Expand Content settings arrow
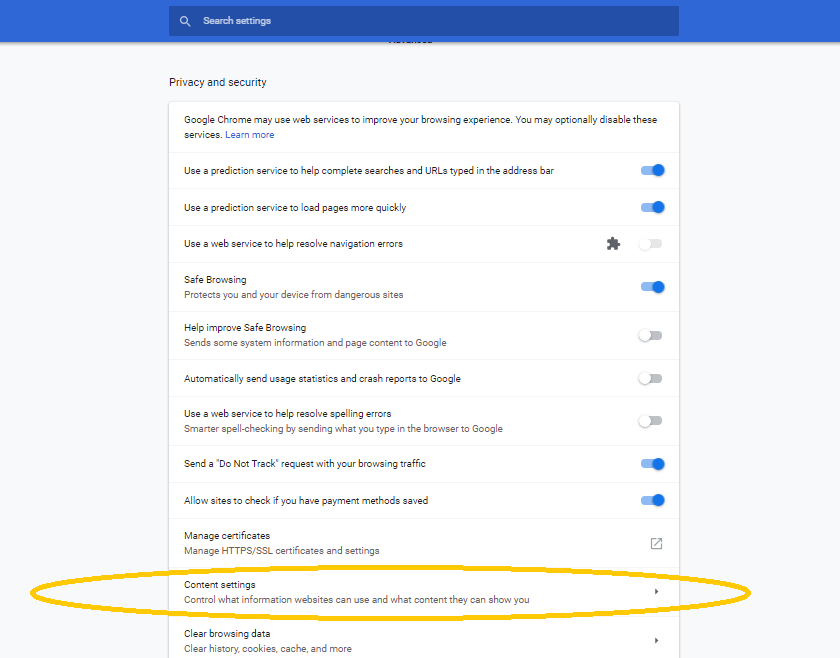The image size is (840, 658). point(656,592)
